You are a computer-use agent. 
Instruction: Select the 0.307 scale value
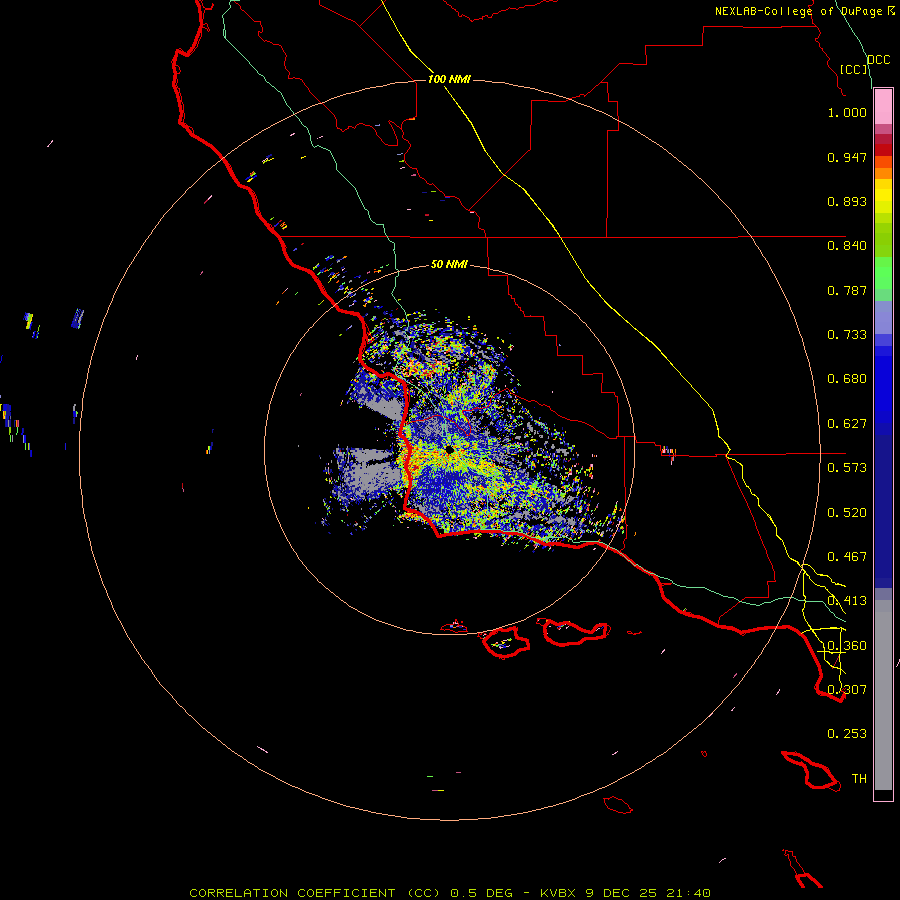pyautogui.click(x=847, y=690)
